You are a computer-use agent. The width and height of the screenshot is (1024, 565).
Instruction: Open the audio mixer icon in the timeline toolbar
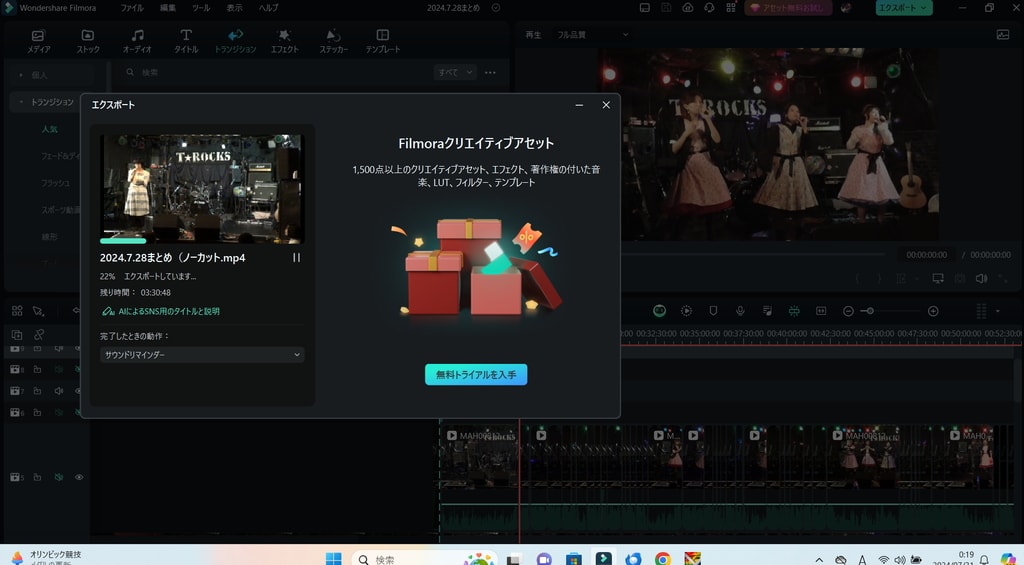pos(767,311)
